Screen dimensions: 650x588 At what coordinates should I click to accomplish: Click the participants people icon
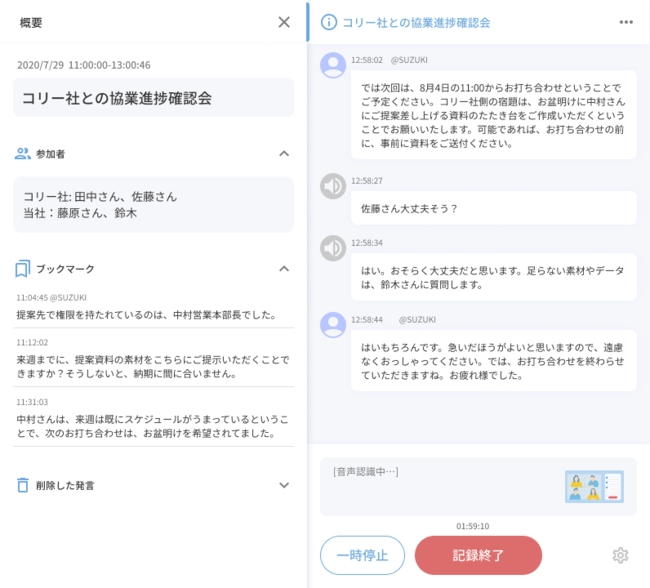tap(23, 154)
